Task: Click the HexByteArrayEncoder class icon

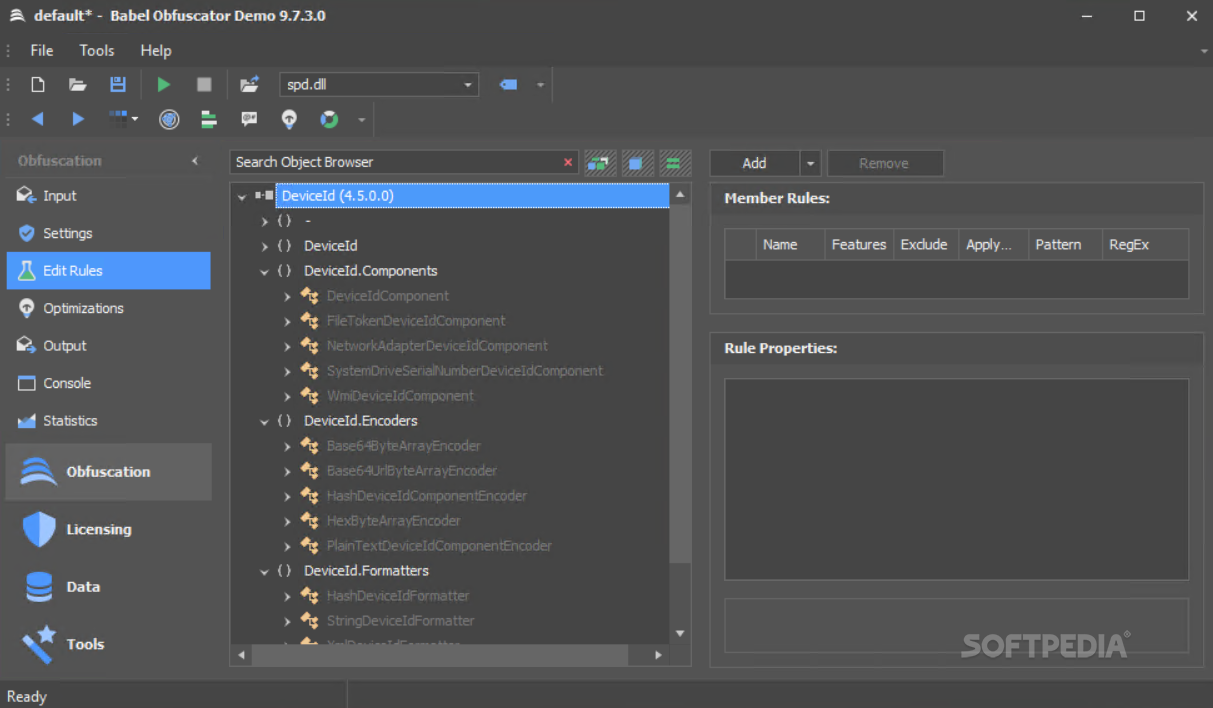Action: [310, 521]
